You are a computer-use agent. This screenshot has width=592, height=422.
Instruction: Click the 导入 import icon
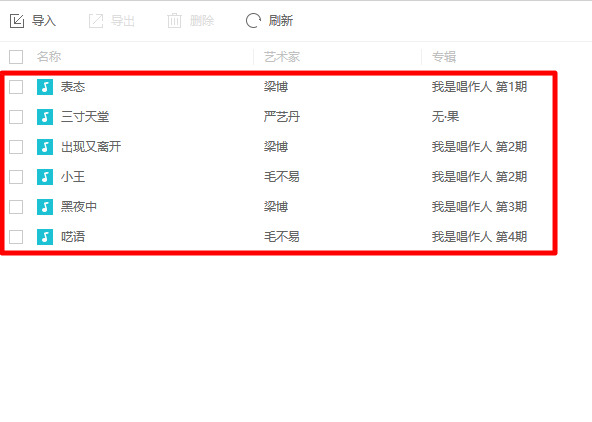(x=17, y=21)
